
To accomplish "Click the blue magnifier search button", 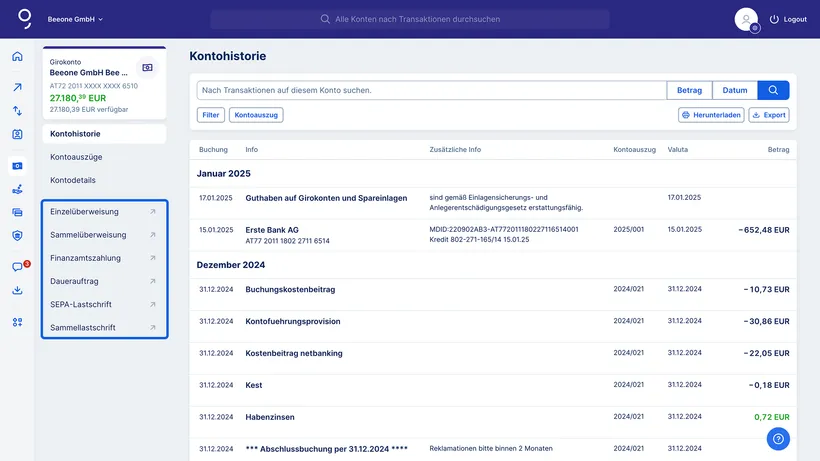I will pyautogui.click(x=773, y=90).
